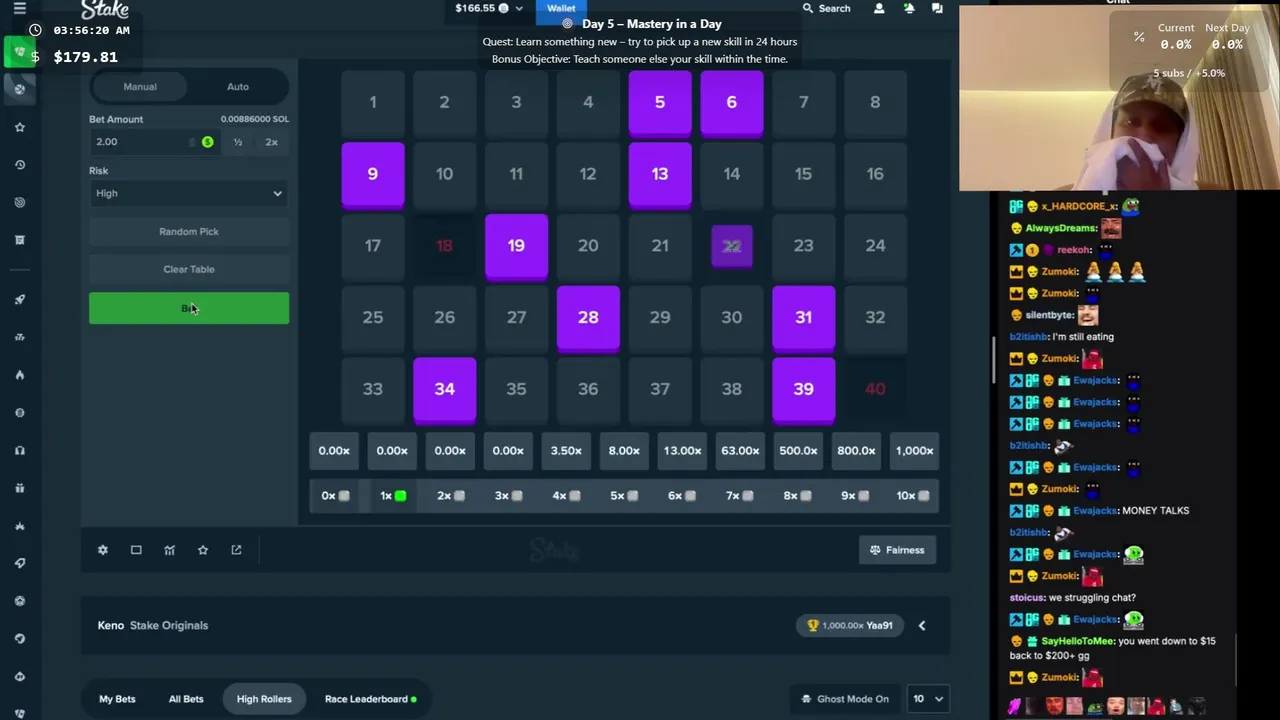The width and height of the screenshot is (1280, 720).
Task: Expand the Risk High dropdown
Action: coord(189,194)
